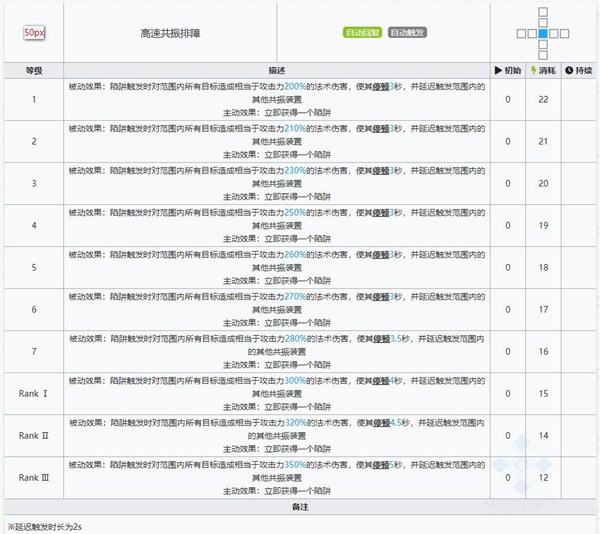Click the level 1 cell
Viewport: 600px width, 534px height.
34,99
